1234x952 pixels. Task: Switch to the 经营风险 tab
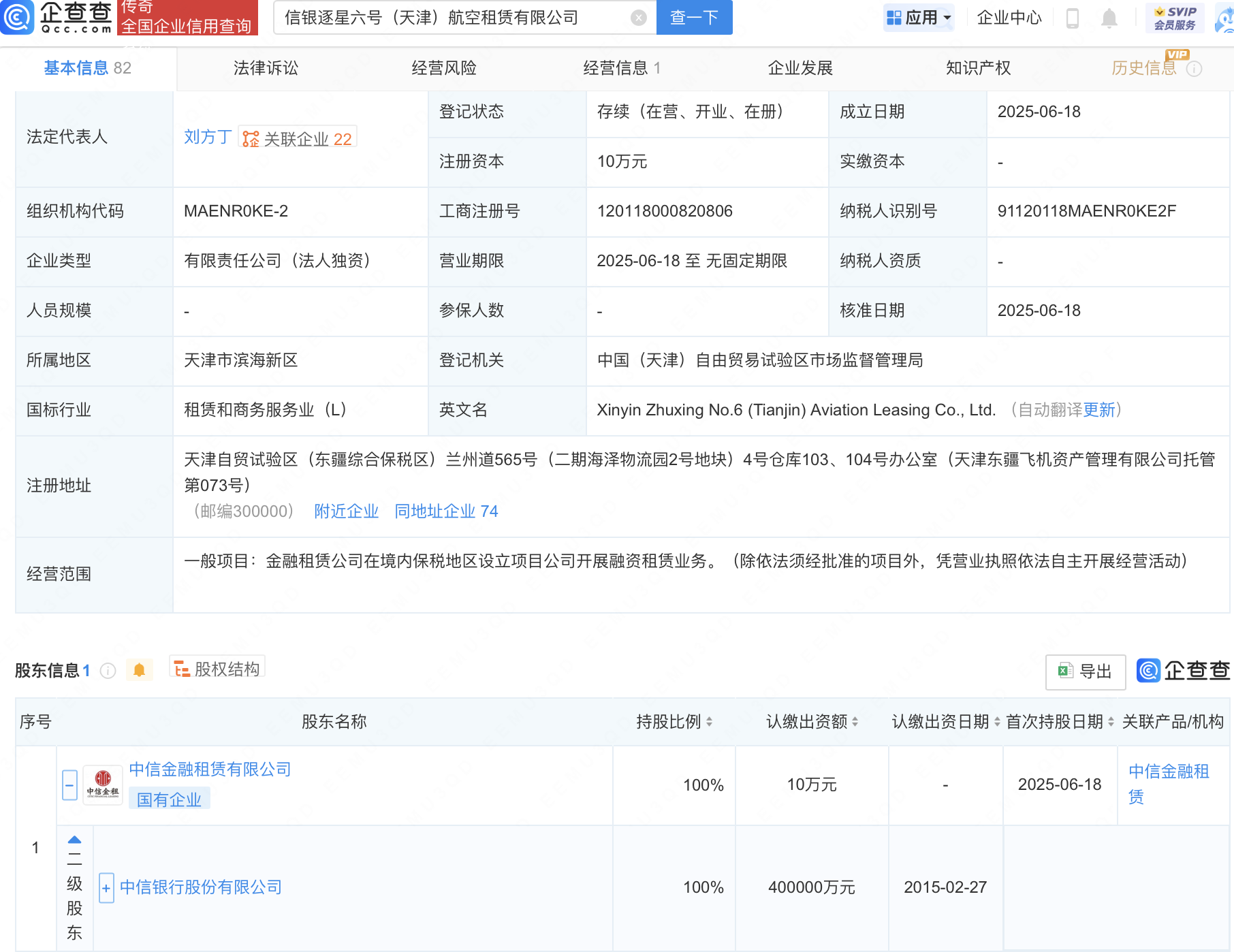click(444, 68)
